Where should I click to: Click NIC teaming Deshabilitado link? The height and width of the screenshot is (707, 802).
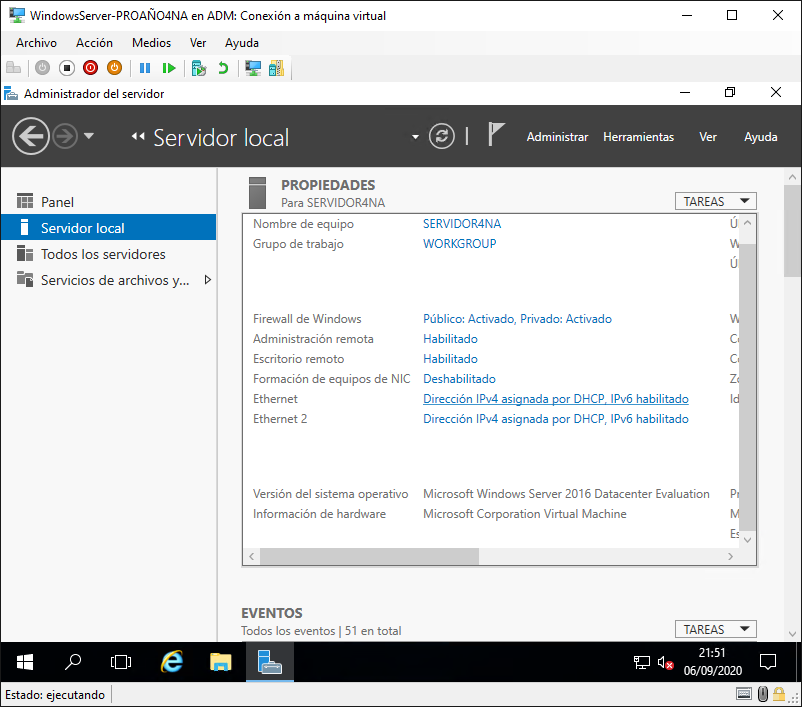click(x=459, y=379)
